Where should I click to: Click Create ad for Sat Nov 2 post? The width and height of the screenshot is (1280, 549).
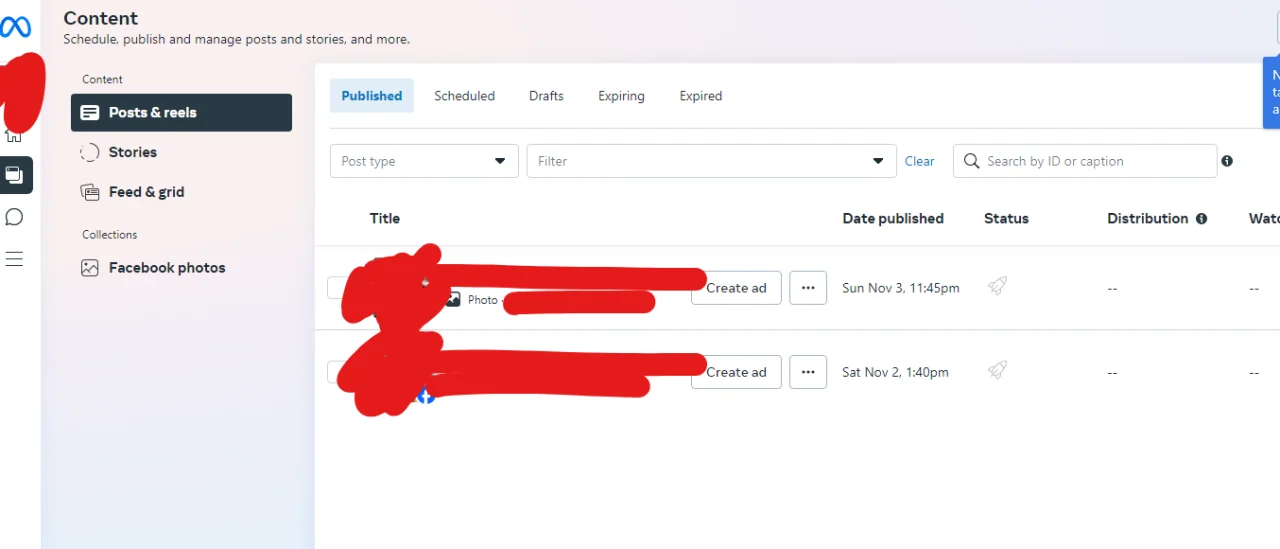(736, 372)
